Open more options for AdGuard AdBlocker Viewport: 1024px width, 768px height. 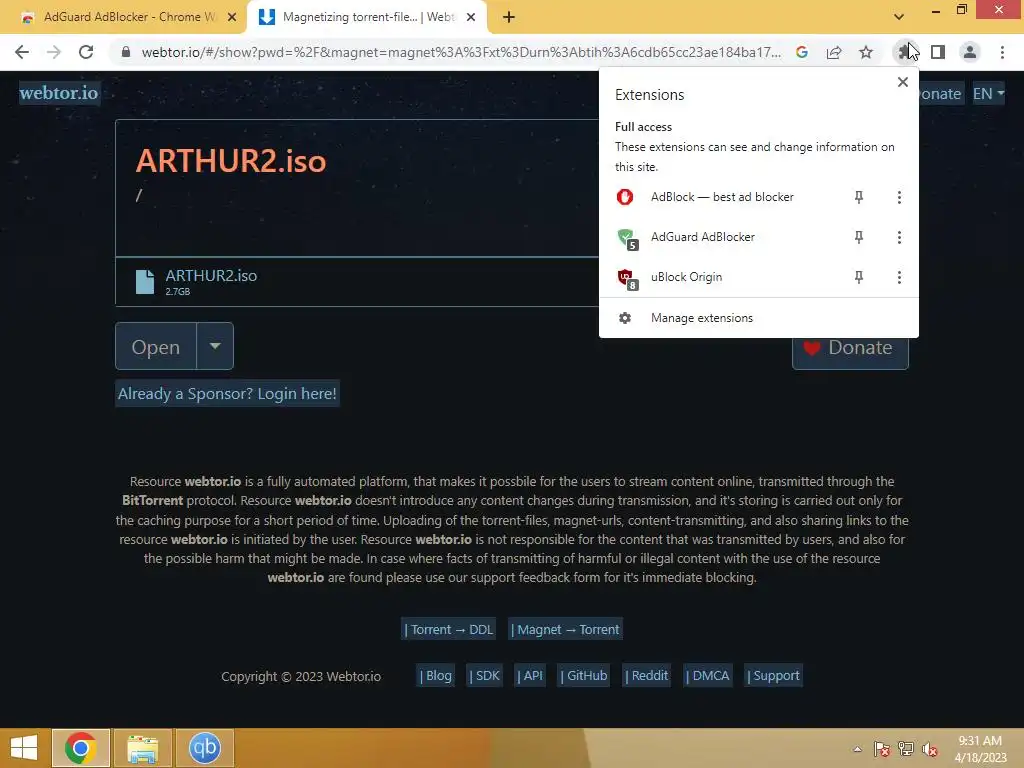coord(899,237)
